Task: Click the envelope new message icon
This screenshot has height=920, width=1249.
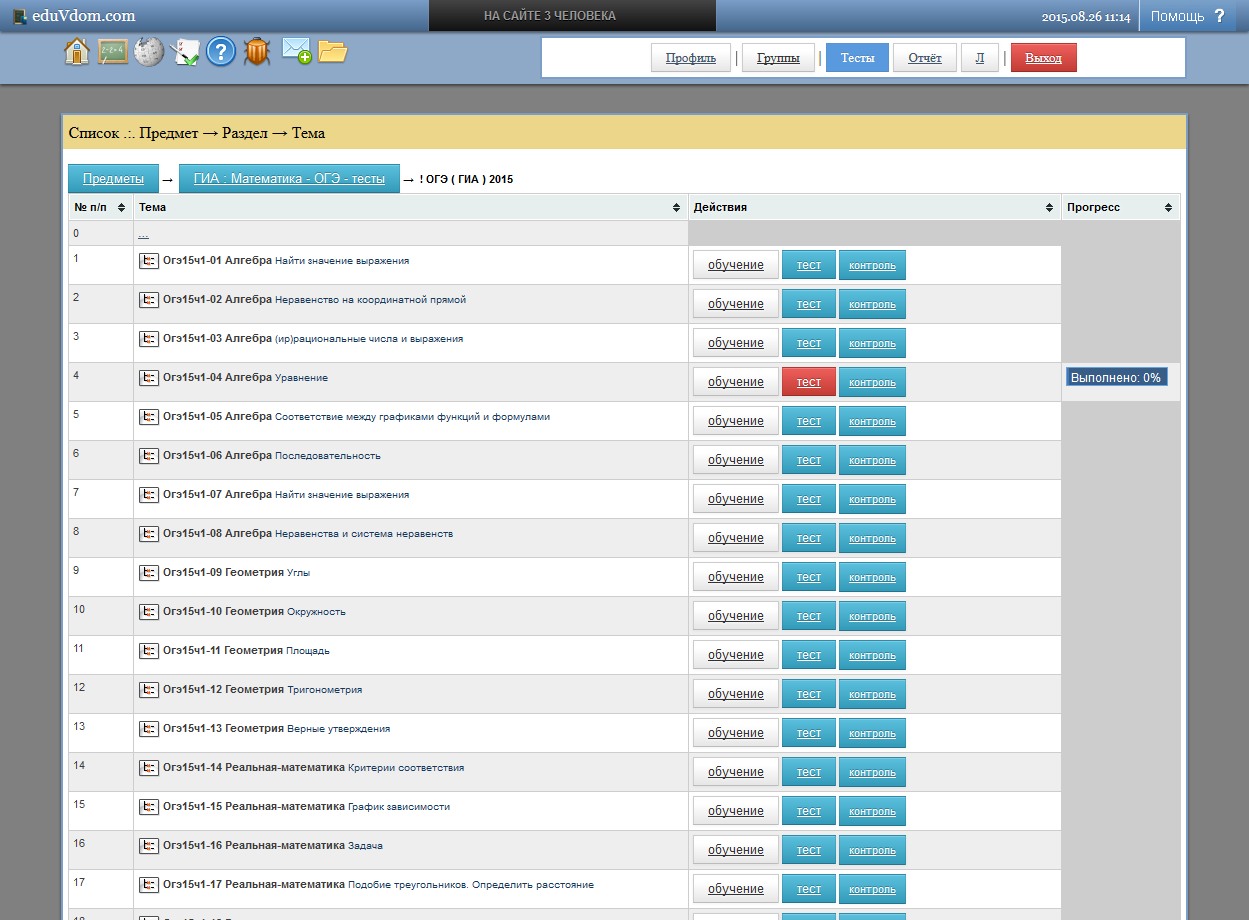Action: (x=296, y=51)
